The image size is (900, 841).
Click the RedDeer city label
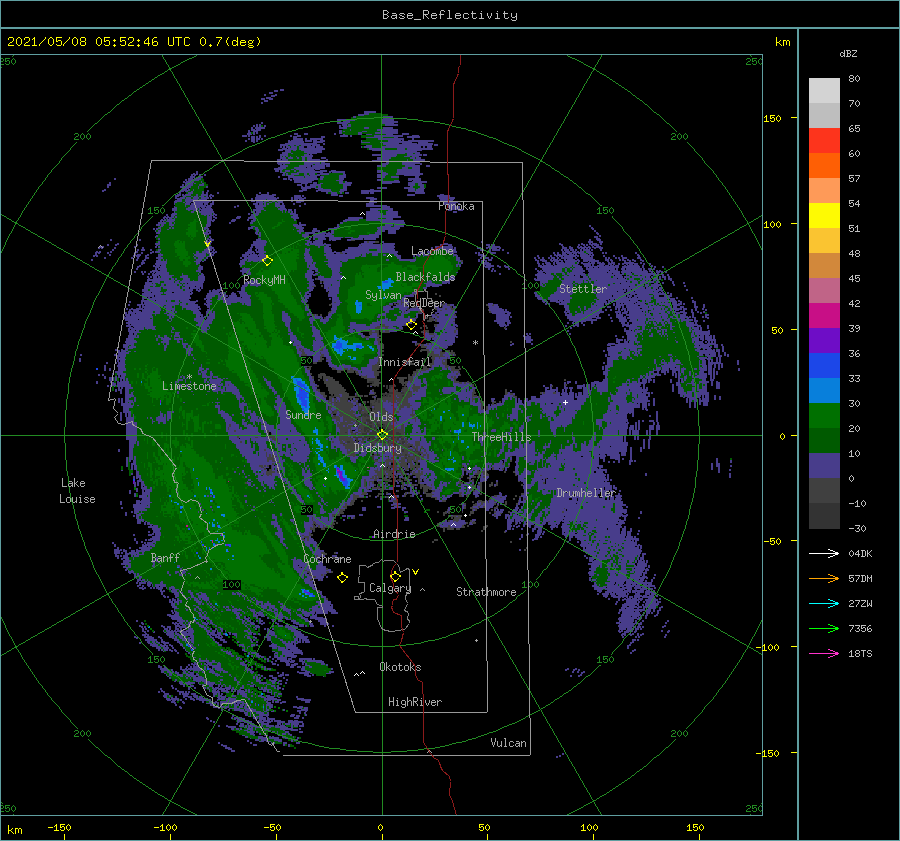(x=424, y=303)
